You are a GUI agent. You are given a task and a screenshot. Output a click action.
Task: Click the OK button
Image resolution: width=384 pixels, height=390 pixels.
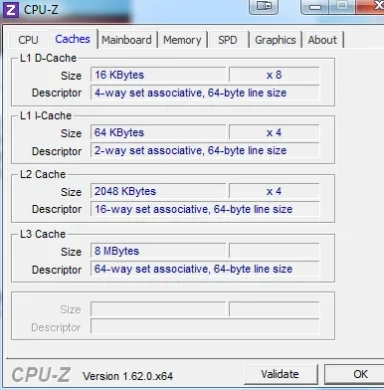point(354,374)
